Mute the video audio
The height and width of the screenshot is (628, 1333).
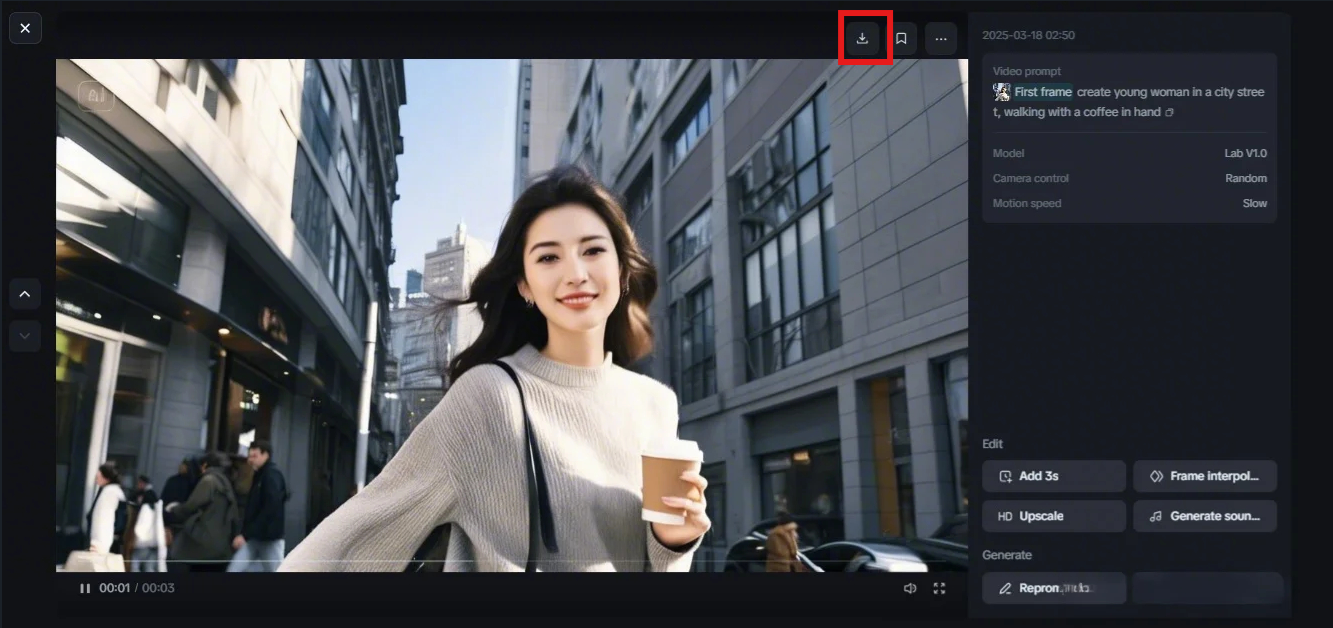[x=908, y=588]
